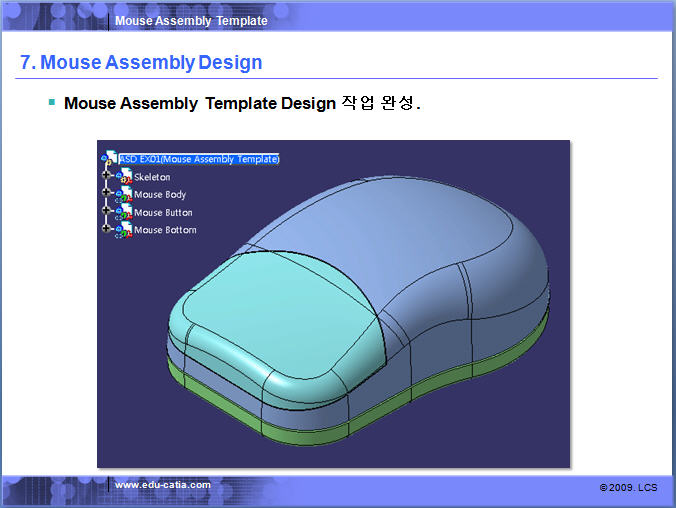Viewport: 676px width, 508px height.
Task: Select ASD EX01(Mouse Assembly Template) root node
Action: 199,158
